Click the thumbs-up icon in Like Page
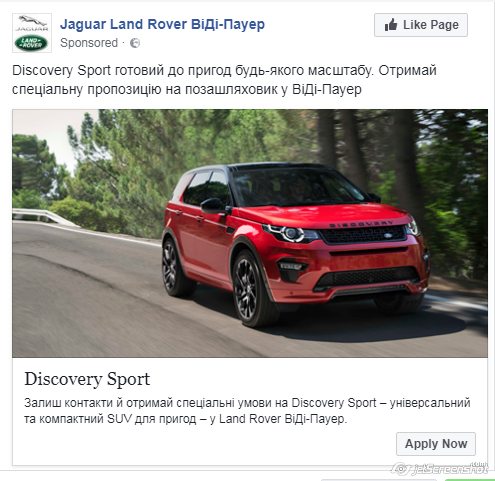Image resolution: width=495 pixels, height=481 pixels. [x=391, y=25]
